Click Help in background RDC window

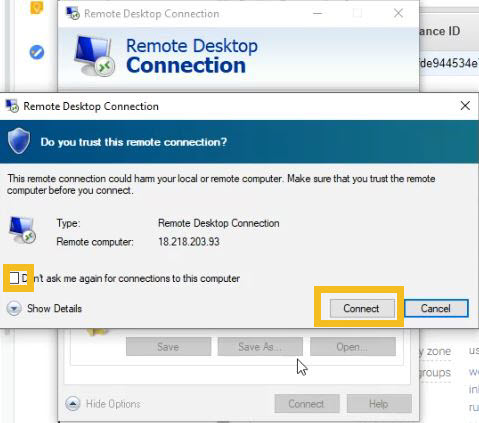click(x=379, y=404)
